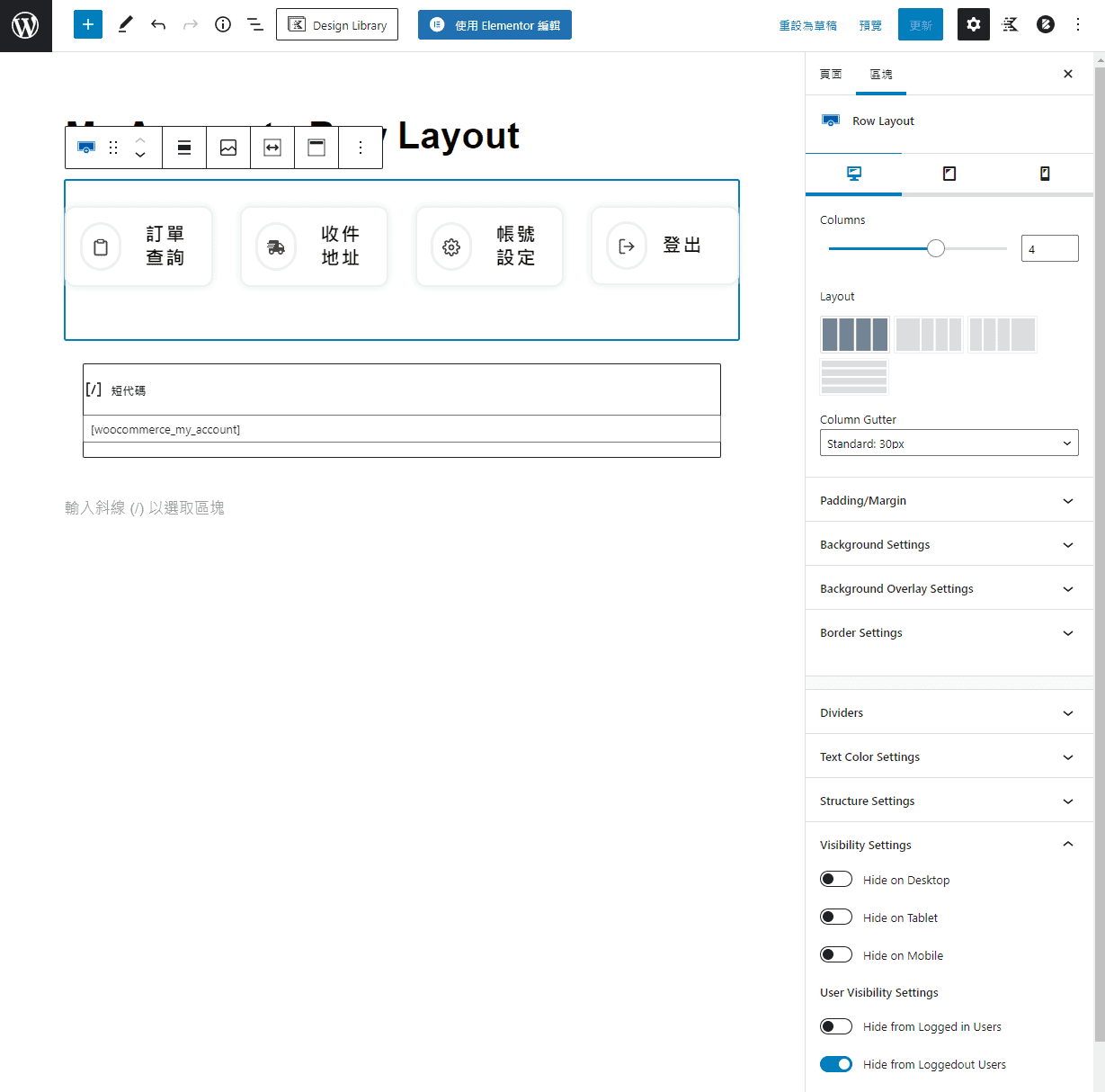Select the left-heavy four-column layout thumbnail
The image size is (1105, 1092).
pyautogui.click(x=928, y=335)
